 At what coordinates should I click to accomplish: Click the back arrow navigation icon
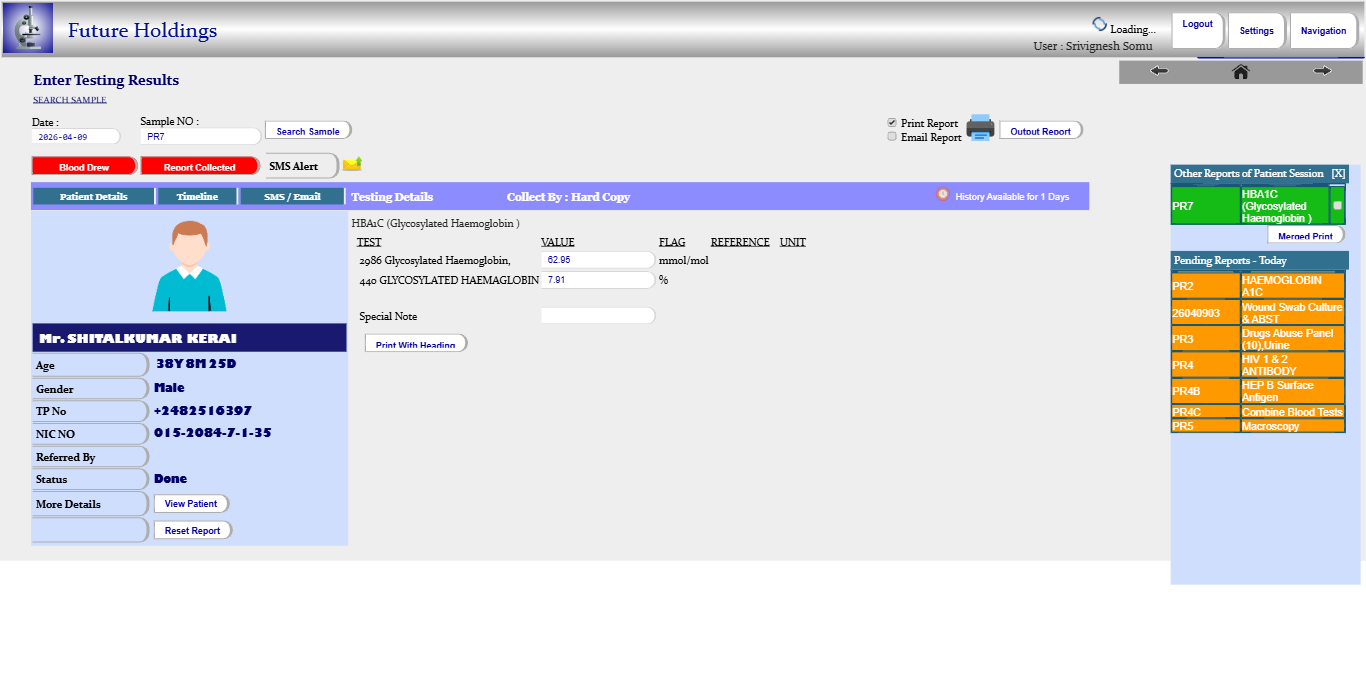pyautogui.click(x=1159, y=71)
